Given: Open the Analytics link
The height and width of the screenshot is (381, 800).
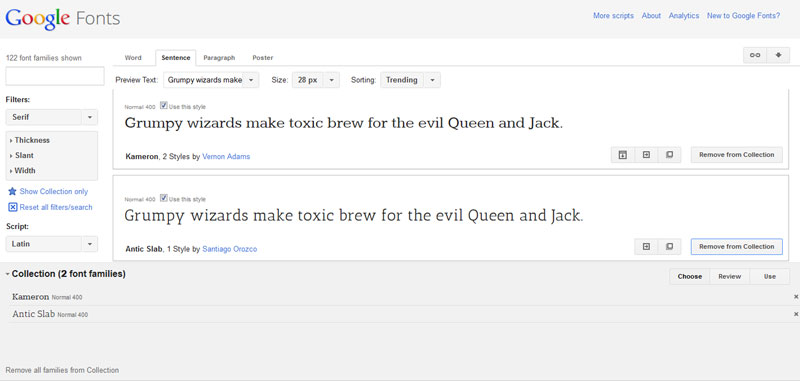Looking at the screenshot, I should point(684,16).
